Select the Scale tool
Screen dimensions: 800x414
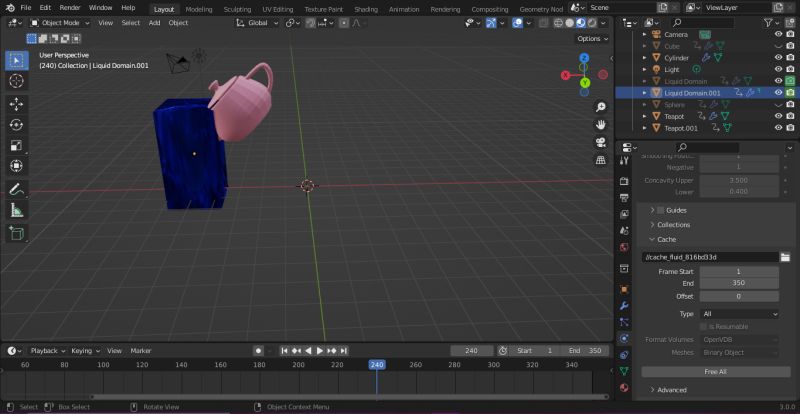(16, 145)
